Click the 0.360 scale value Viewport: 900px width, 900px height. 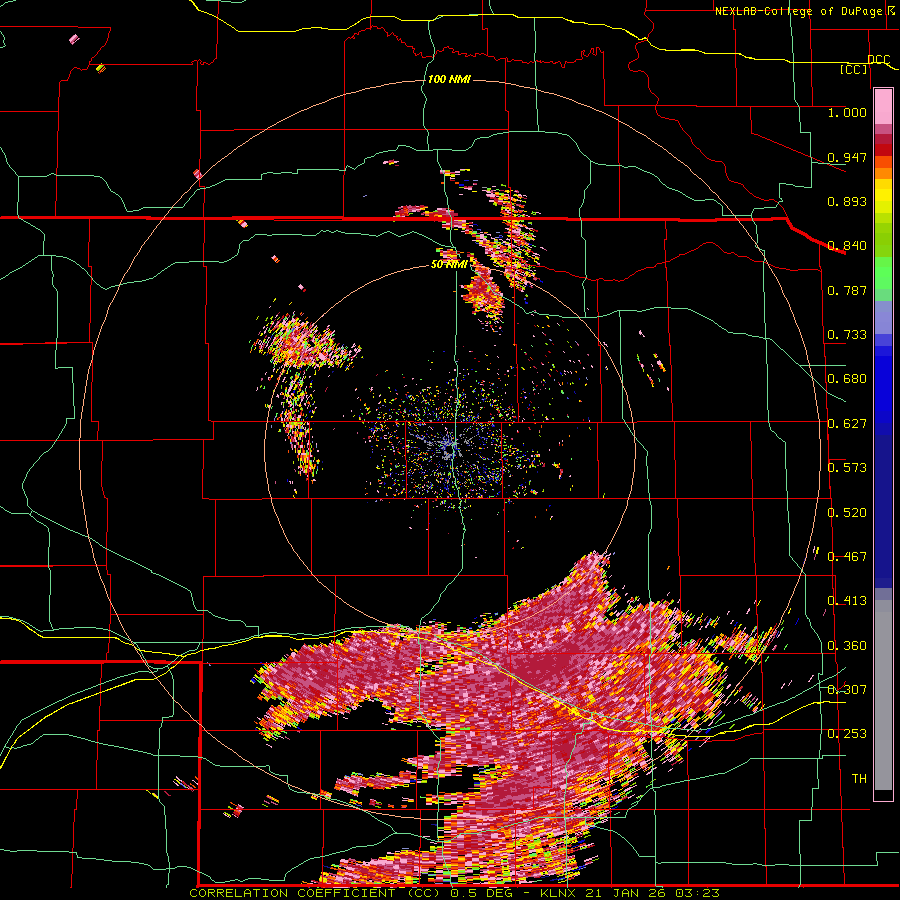coord(847,646)
